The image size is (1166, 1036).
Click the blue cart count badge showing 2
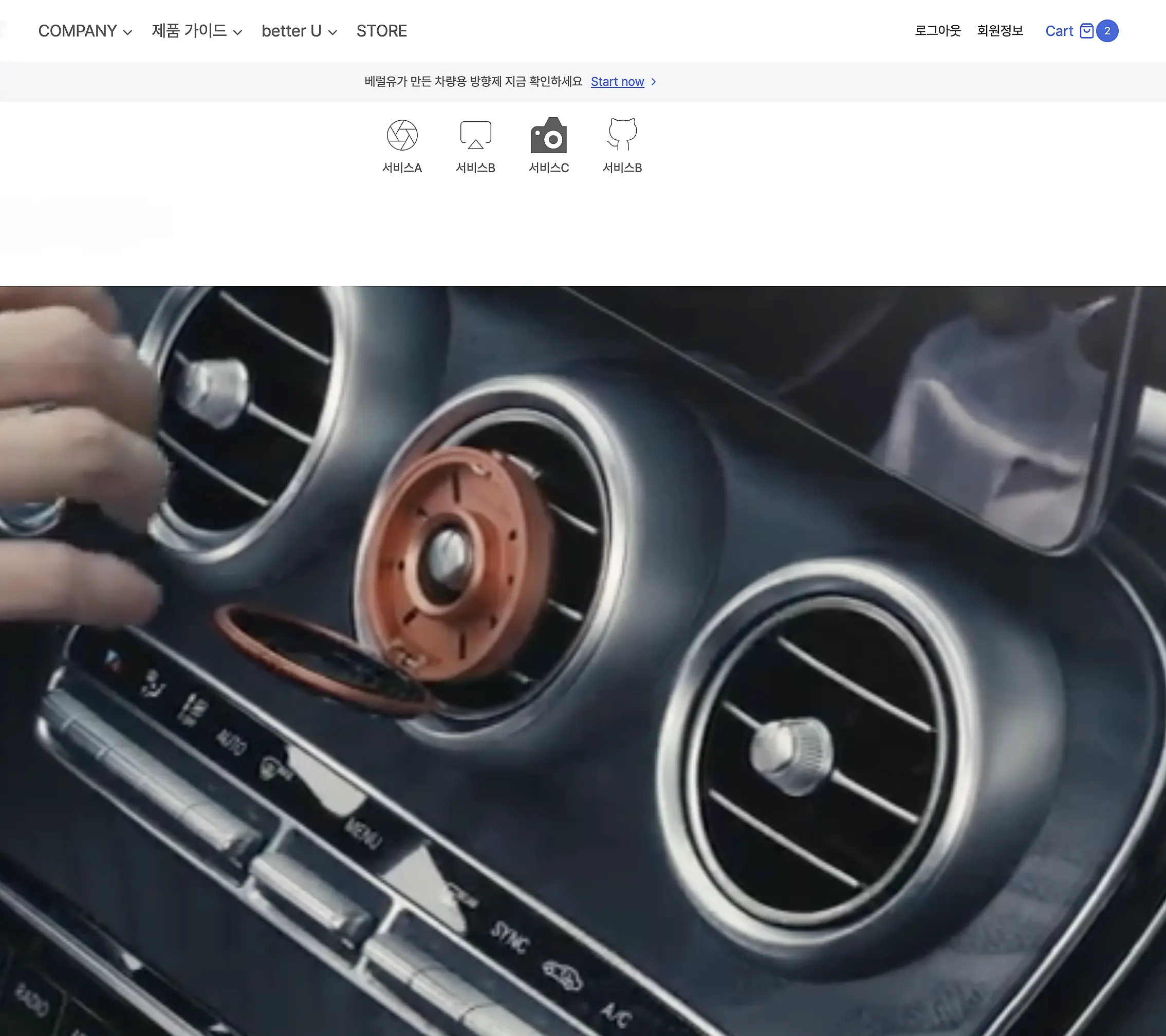1107,31
